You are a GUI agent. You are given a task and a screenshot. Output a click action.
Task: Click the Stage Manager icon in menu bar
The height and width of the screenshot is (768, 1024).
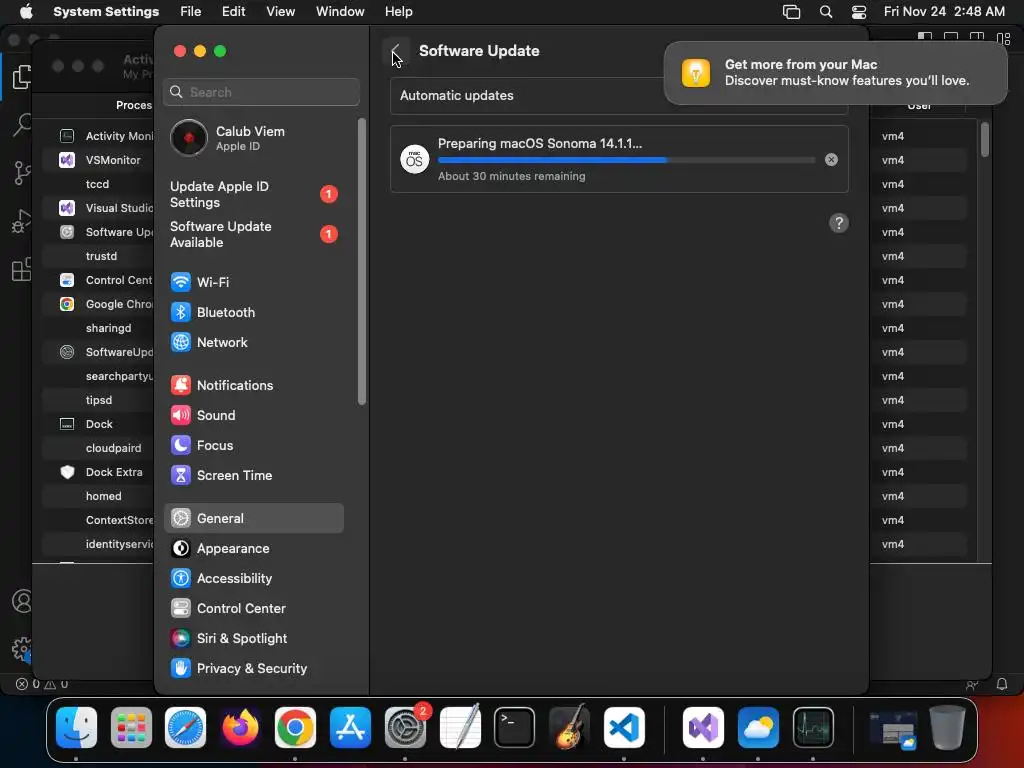(792, 12)
